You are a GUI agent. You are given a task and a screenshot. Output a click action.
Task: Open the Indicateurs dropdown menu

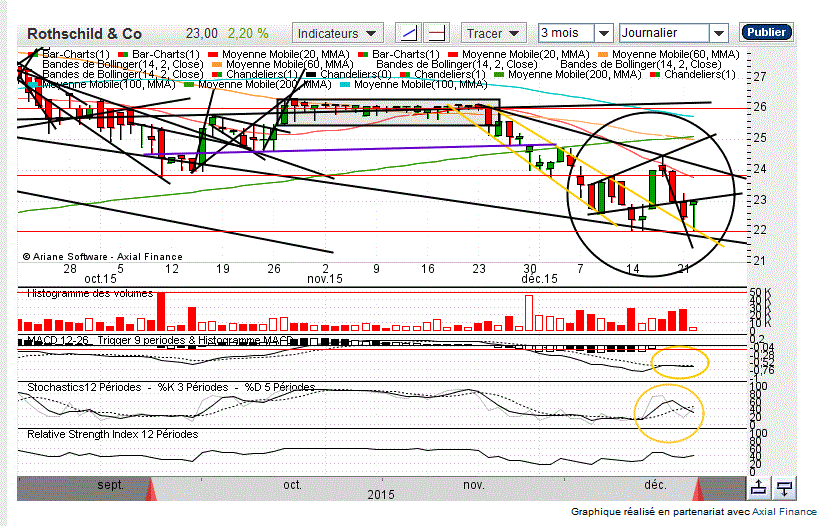click(338, 33)
